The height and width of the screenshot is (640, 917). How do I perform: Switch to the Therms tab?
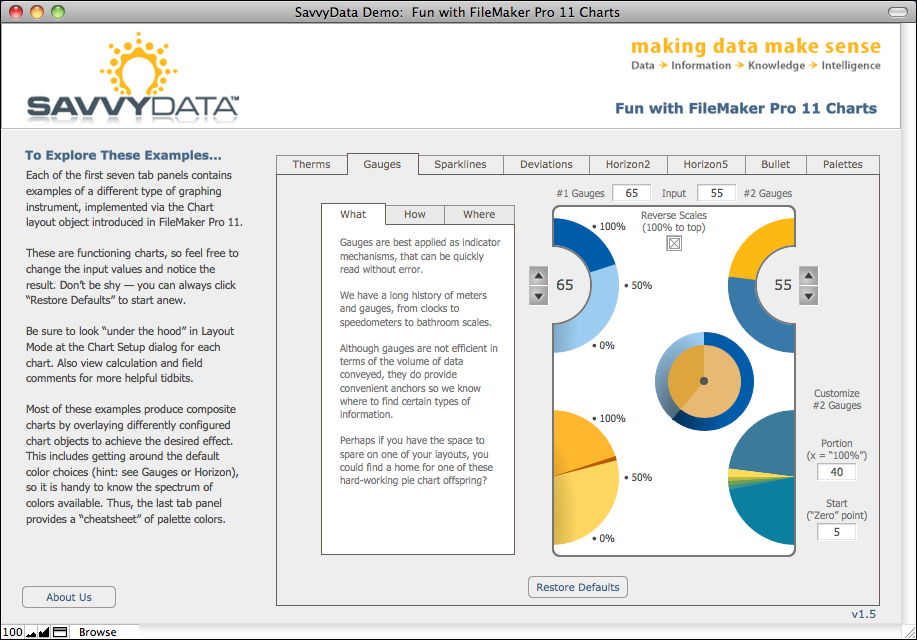311,164
